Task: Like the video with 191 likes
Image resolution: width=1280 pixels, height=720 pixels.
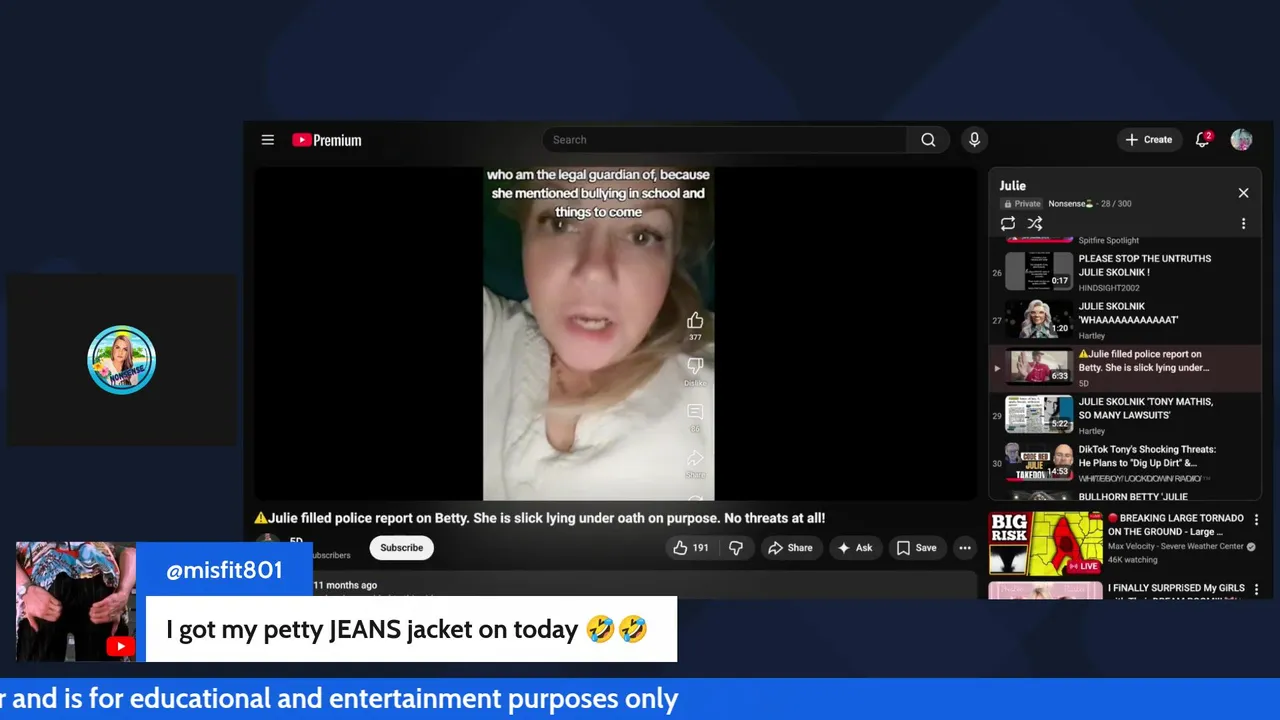Action: pyautogui.click(x=690, y=548)
